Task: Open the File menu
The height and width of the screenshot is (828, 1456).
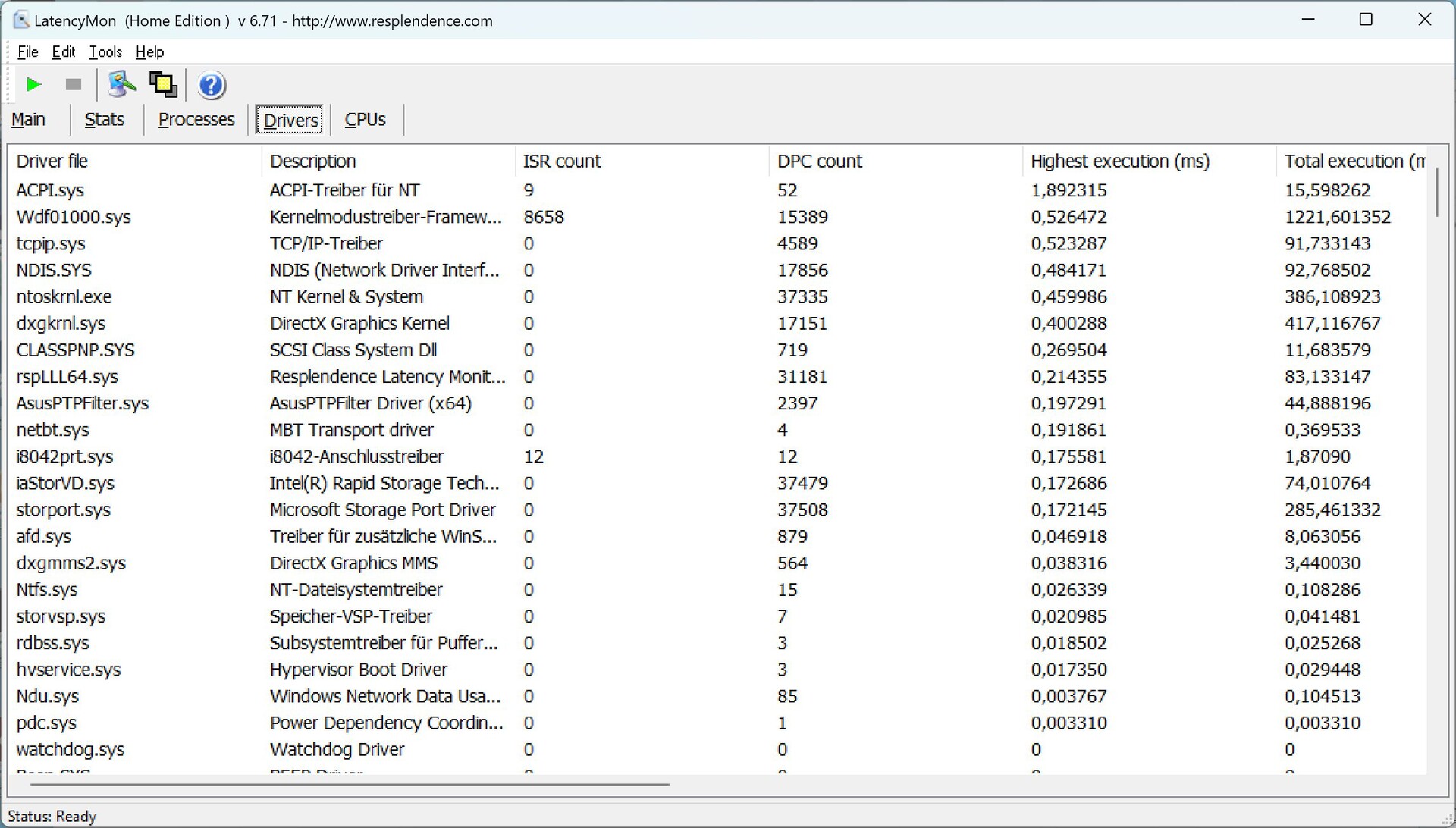Action: [27, 52]
